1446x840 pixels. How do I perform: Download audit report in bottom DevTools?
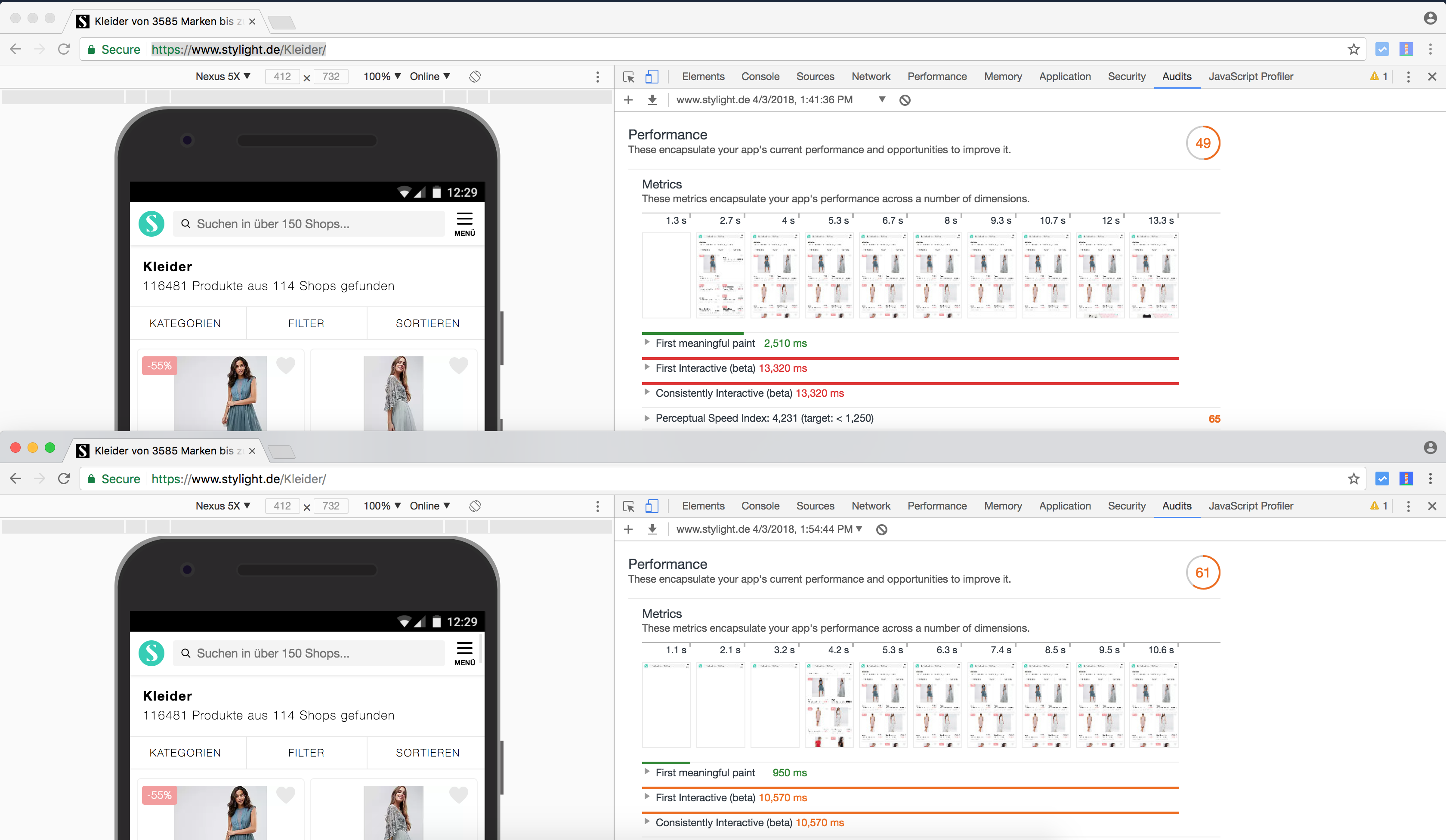[x=652, y=529]
